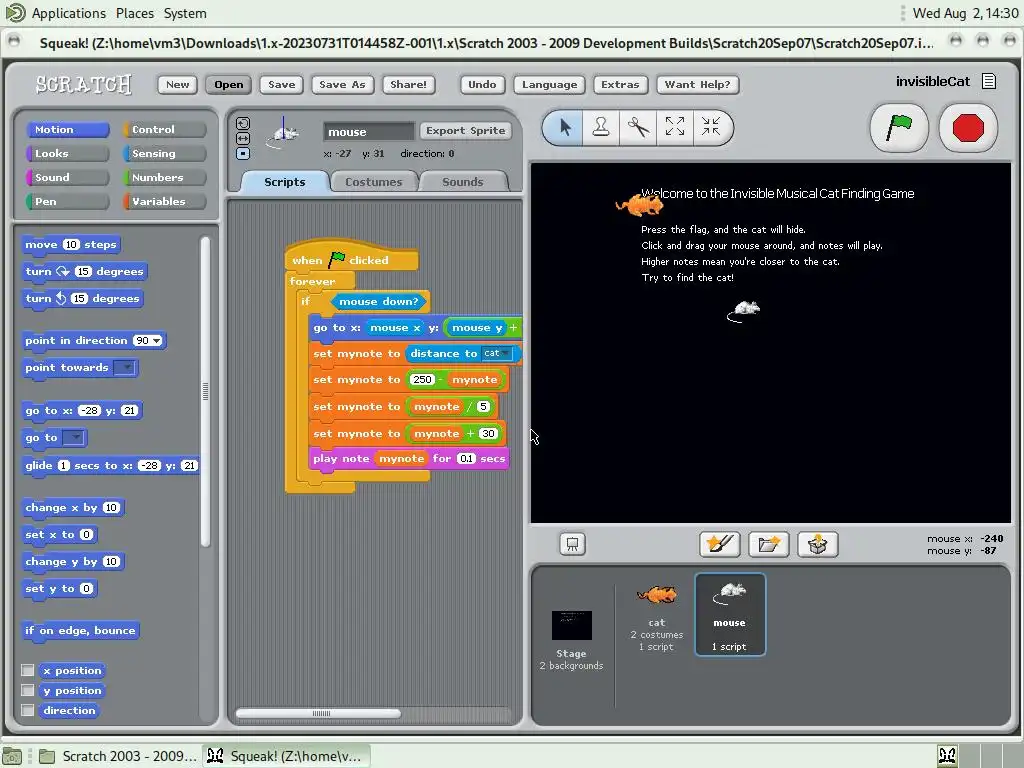This screenshot has width=1024, height=768.
Task: Open the Language button
Action: (549, 84)
